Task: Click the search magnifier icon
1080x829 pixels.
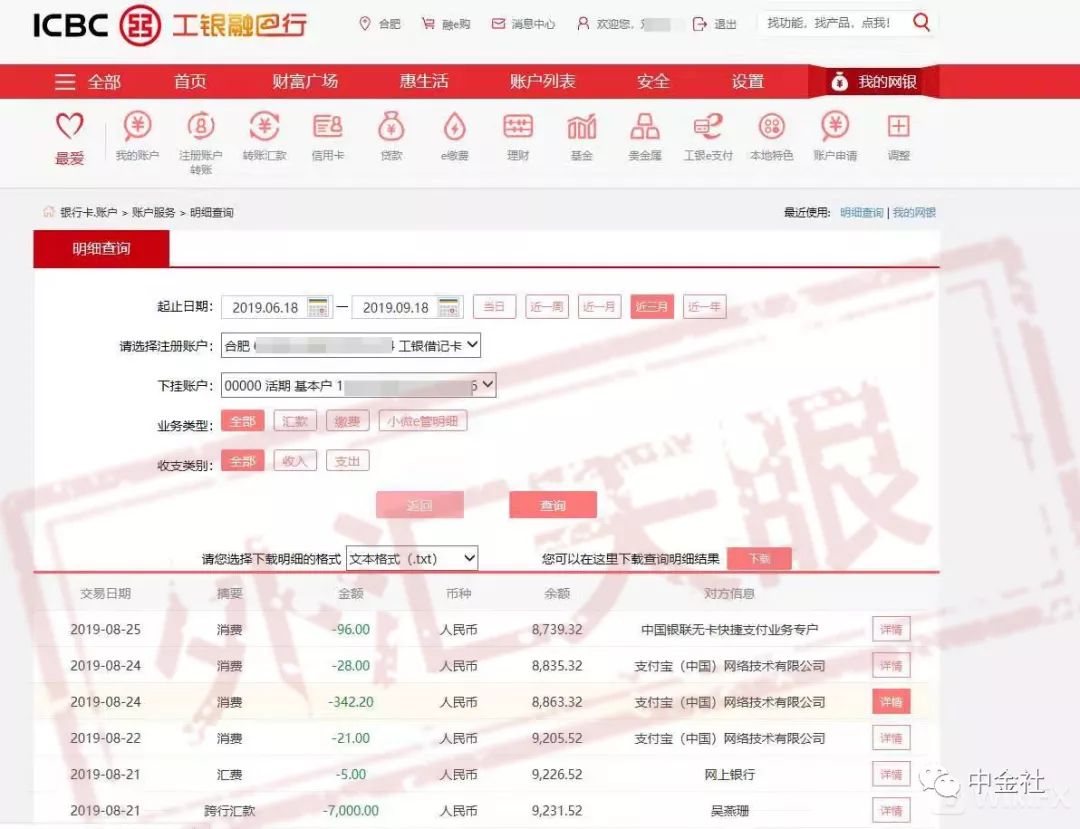Action: pos(921,23)
